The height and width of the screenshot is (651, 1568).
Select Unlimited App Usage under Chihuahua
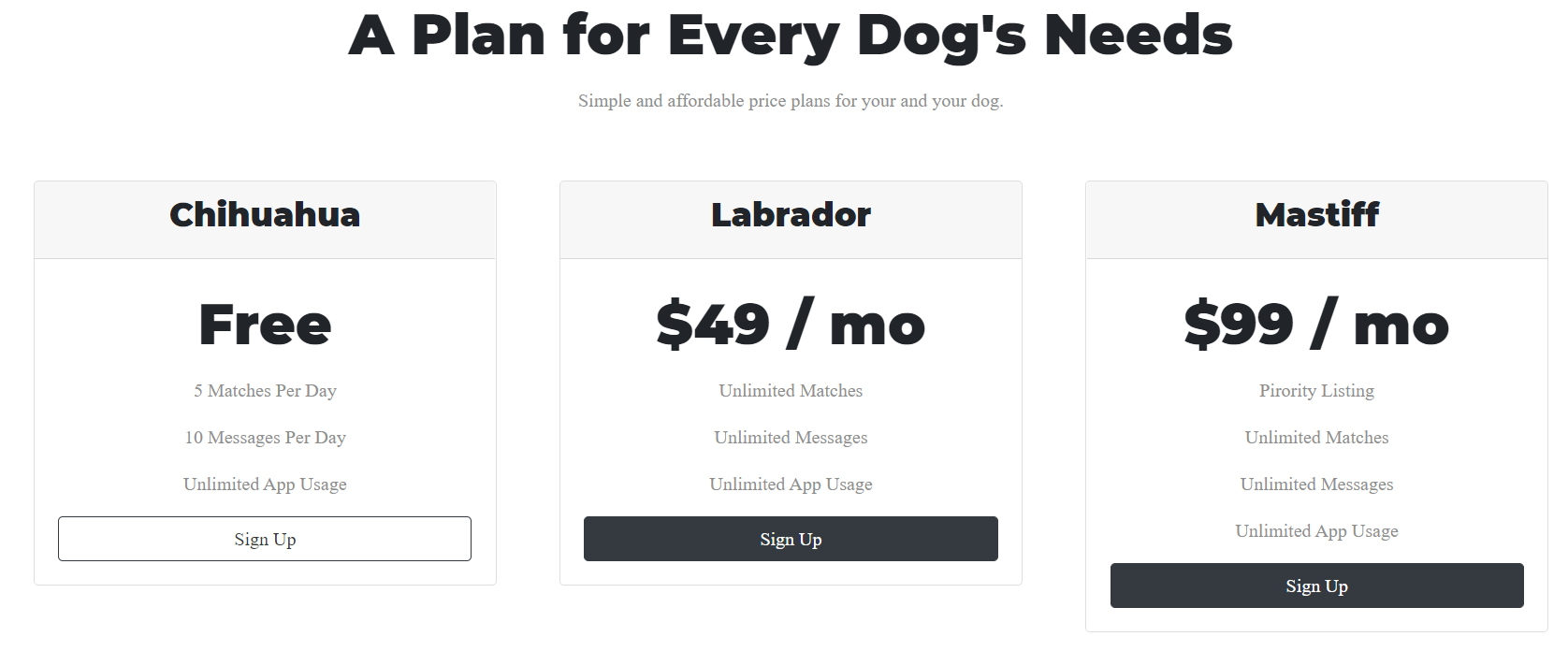pyautogui.click(x=265, y=485)
